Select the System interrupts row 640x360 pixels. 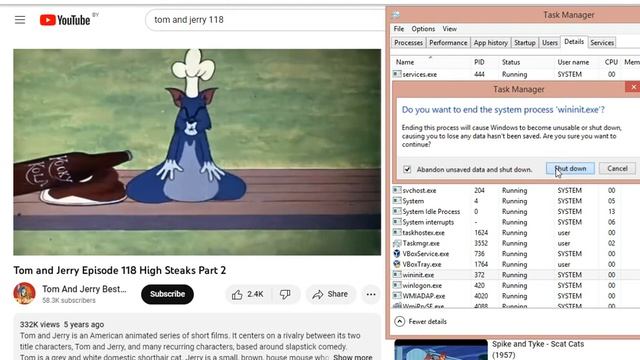[516, 222]
